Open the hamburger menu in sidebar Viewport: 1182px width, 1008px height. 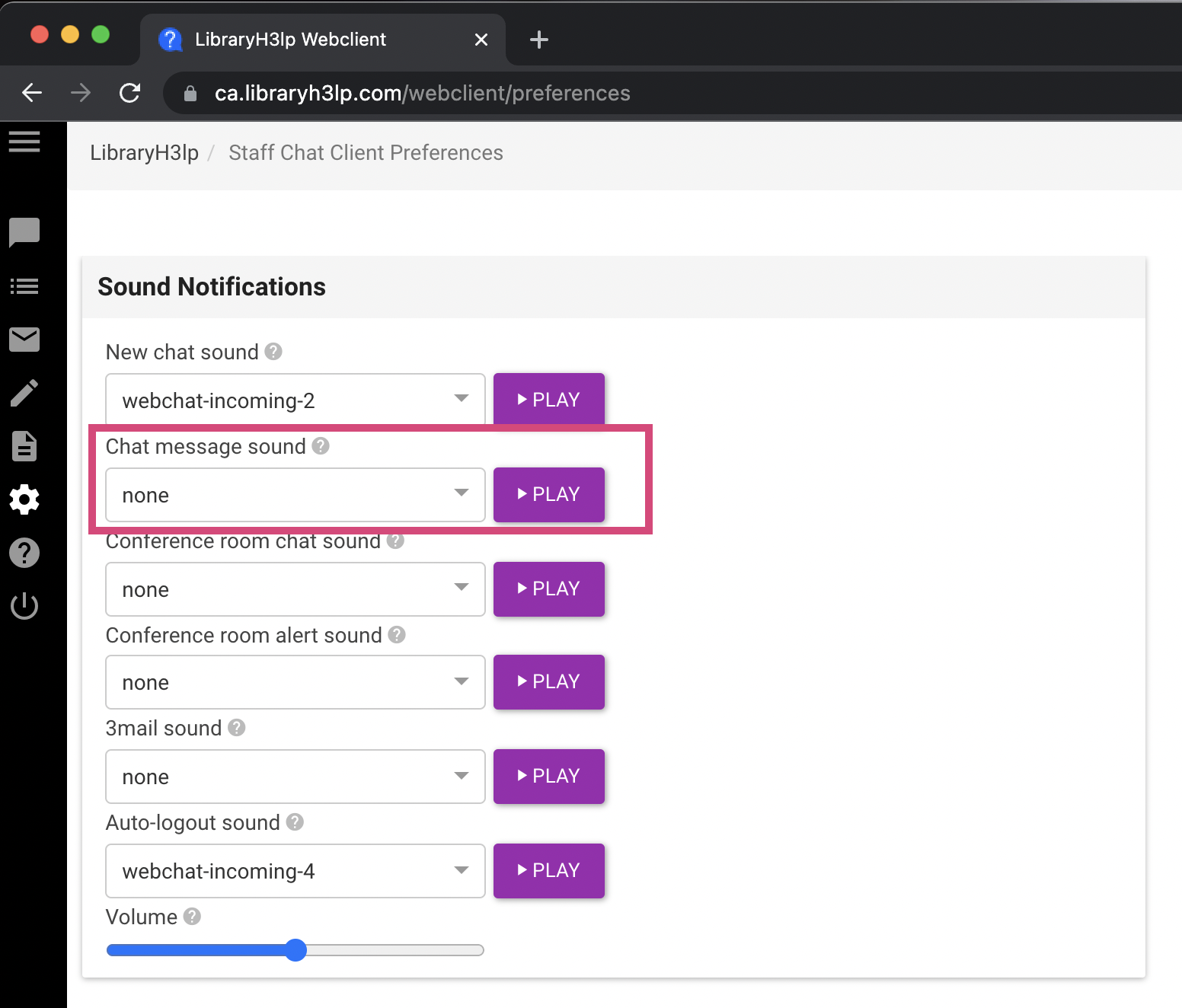(24, 142)
